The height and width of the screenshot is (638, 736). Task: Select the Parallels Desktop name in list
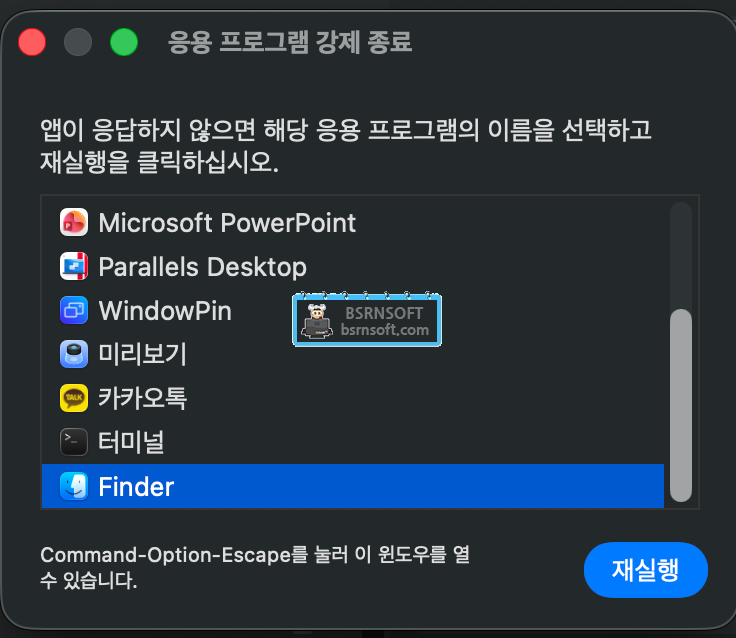[x=202, y=267]
